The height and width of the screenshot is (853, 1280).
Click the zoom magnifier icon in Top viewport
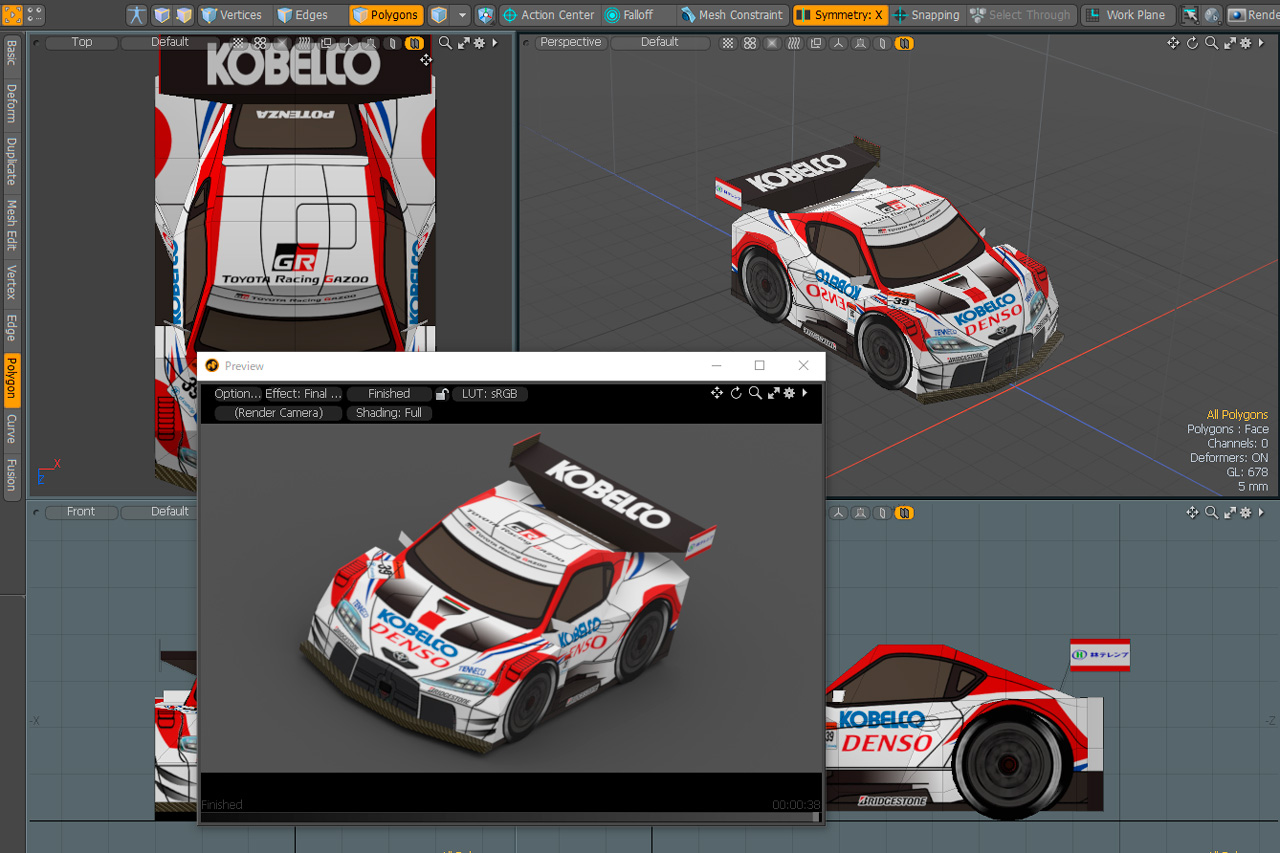[446, 43]
